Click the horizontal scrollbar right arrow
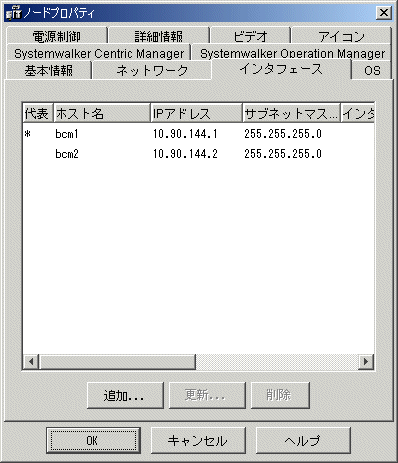The width and height of the screenshot is (398, 463). click(366, 361)
